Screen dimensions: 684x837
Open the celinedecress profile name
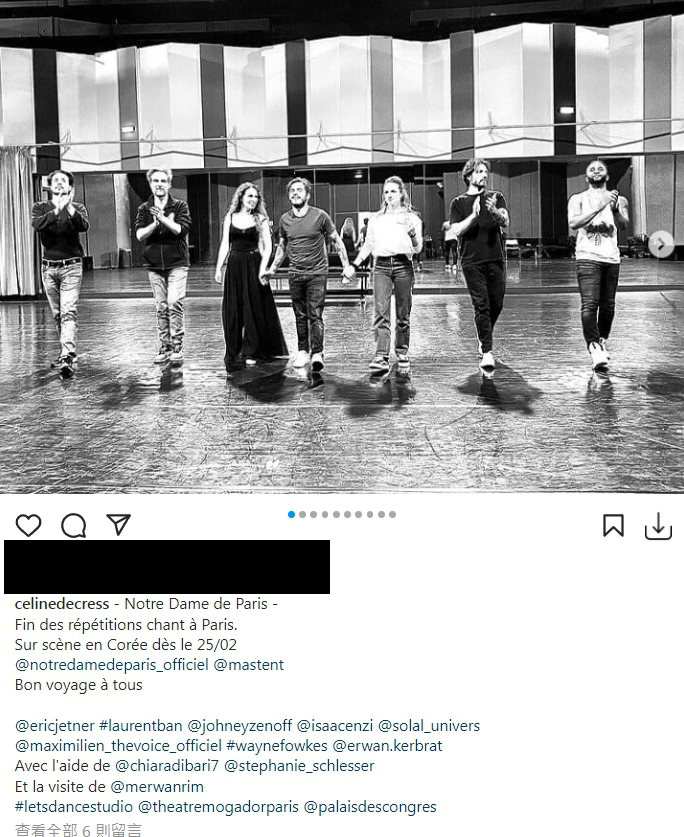[x=62, y=604]
